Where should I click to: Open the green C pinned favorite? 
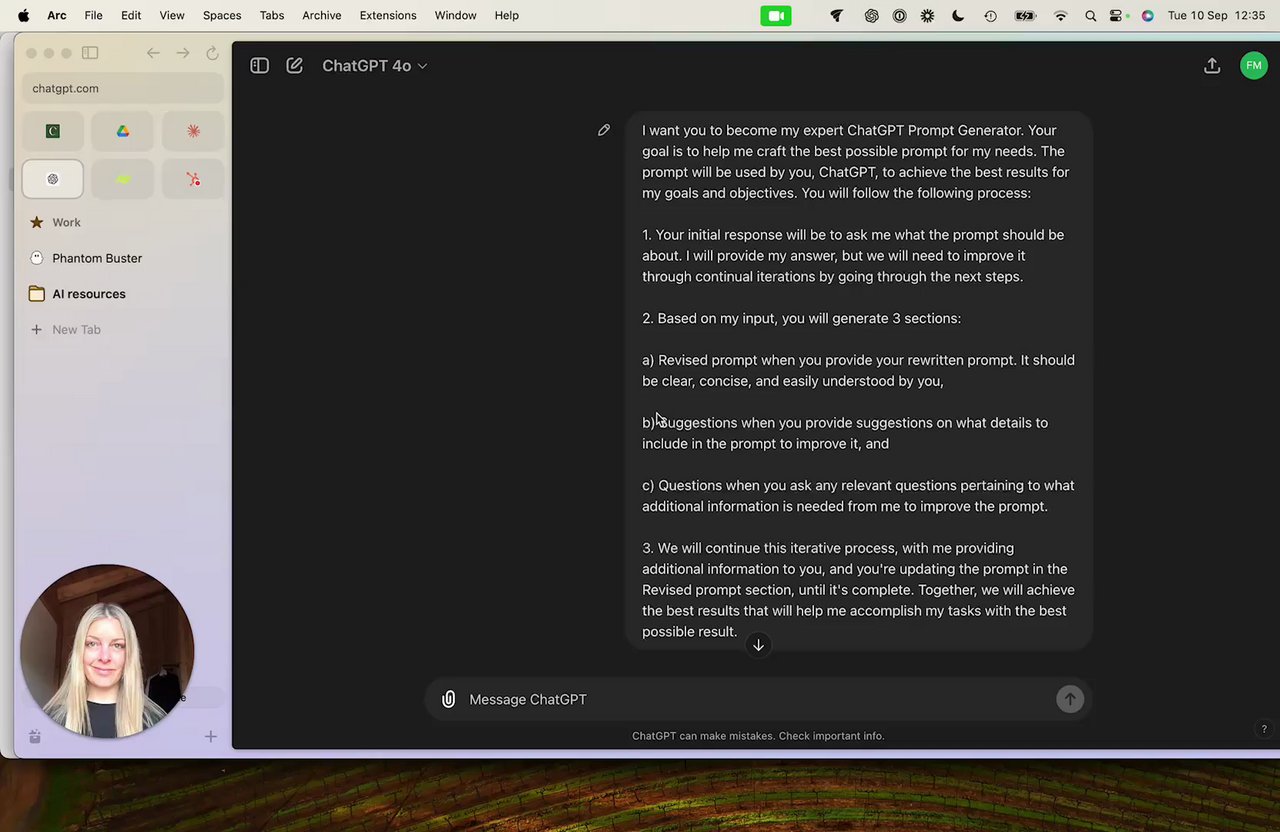53,131
